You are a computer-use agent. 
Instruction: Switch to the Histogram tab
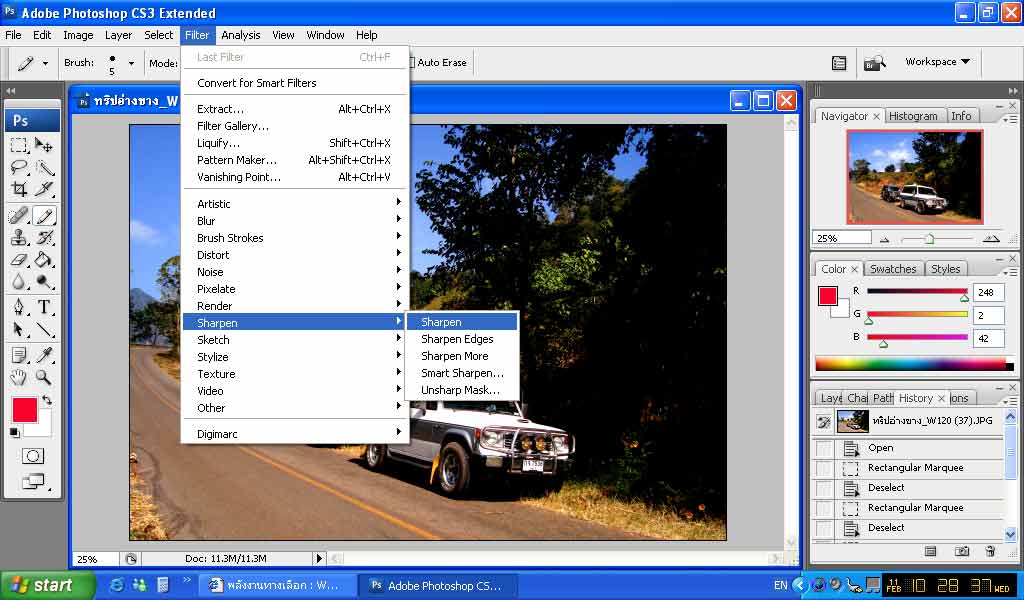(x=912, y=116)
